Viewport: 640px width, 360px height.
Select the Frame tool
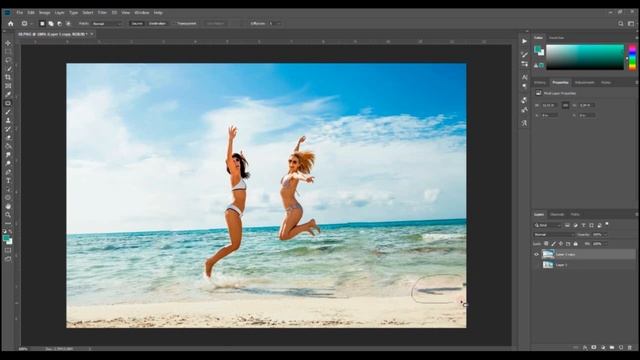8,86
